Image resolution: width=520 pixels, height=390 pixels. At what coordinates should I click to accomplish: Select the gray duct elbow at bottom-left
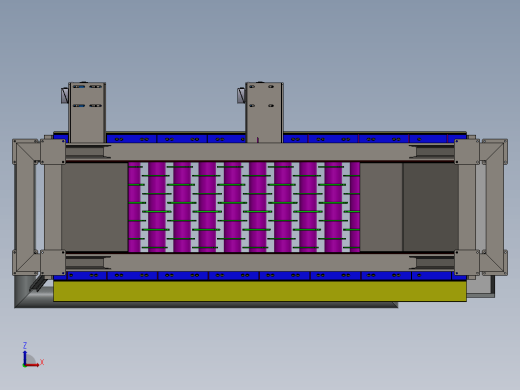click(x=30, y=292)
